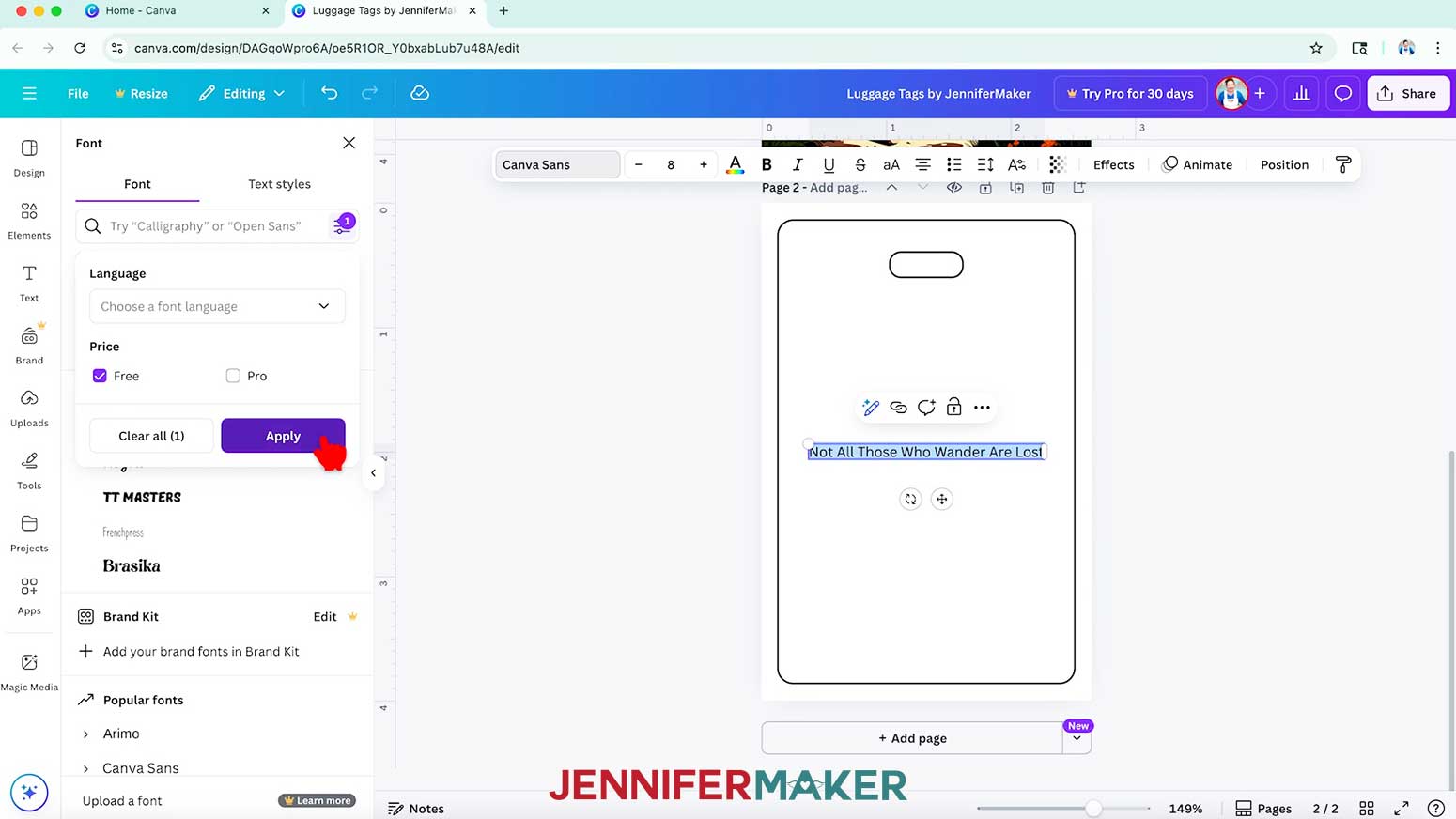1456x819 pixels.
Task: Open the Text panel in the sidebar
Action: [29, 283]
